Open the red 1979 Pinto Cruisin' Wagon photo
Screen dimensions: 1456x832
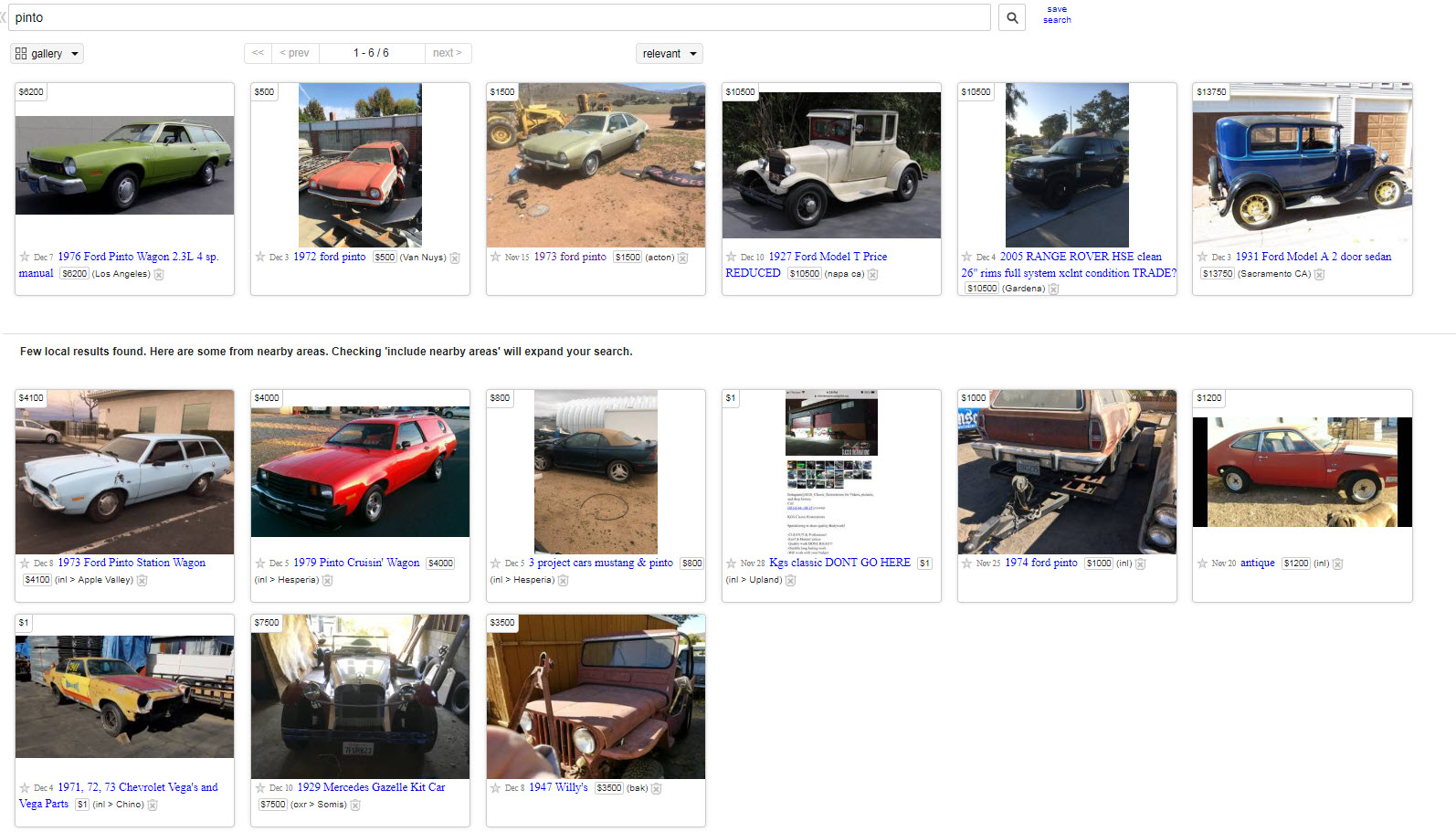coord(360,471)
